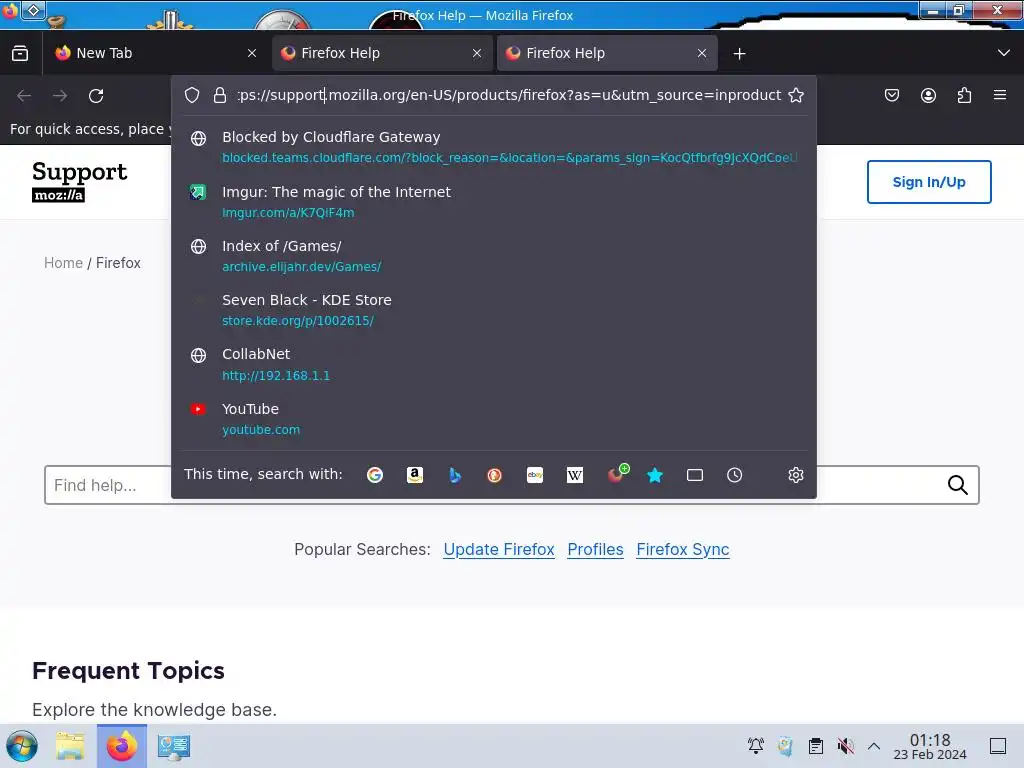This screenshot has width=1024, height=768.
Task: Click Firefox icon in the taskbar
Action: (x=121, y=746)
